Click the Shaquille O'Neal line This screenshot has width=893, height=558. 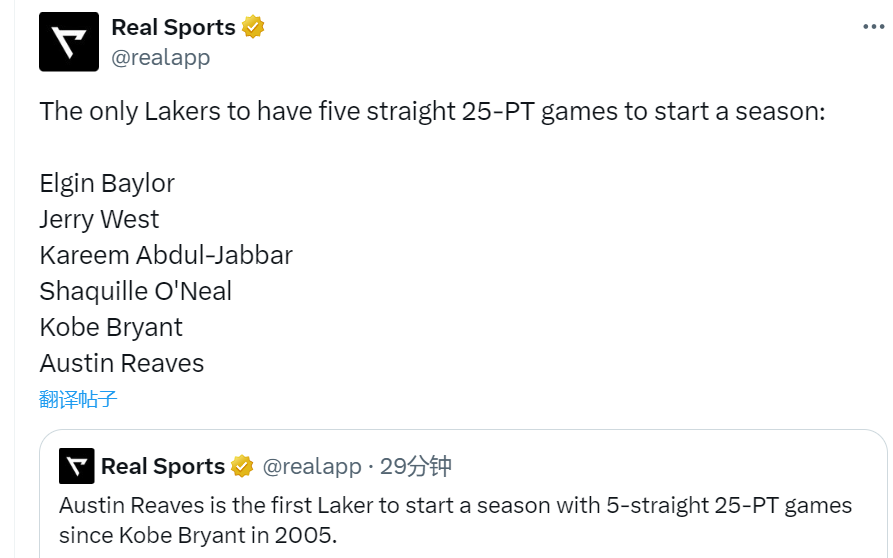[x=135, y=291]
